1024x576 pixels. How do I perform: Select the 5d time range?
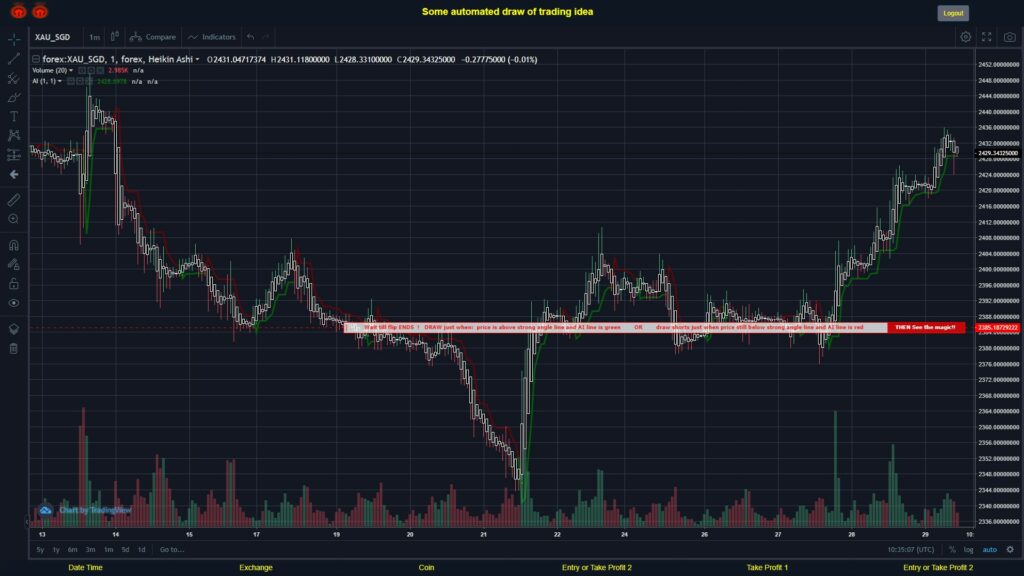pos(125,550)
